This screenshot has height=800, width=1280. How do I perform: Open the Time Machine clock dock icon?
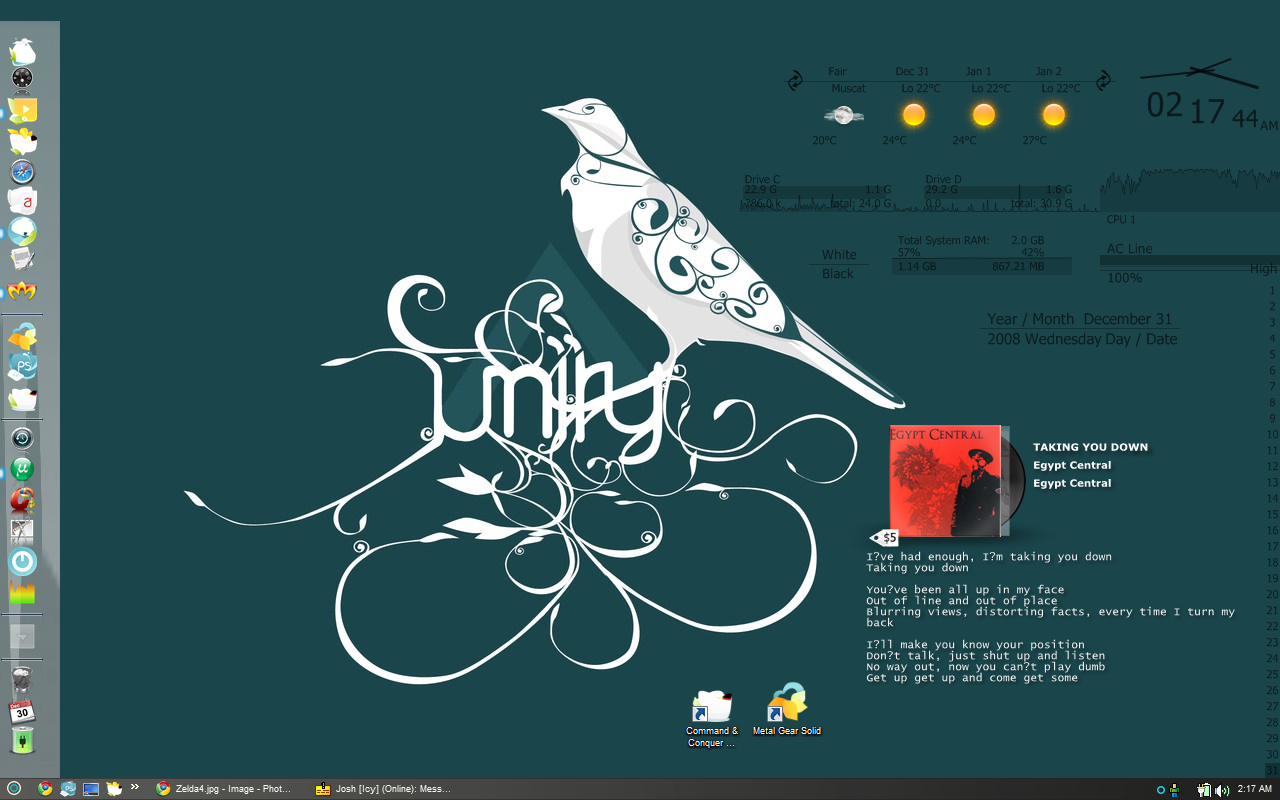click(x=23, y=438)
